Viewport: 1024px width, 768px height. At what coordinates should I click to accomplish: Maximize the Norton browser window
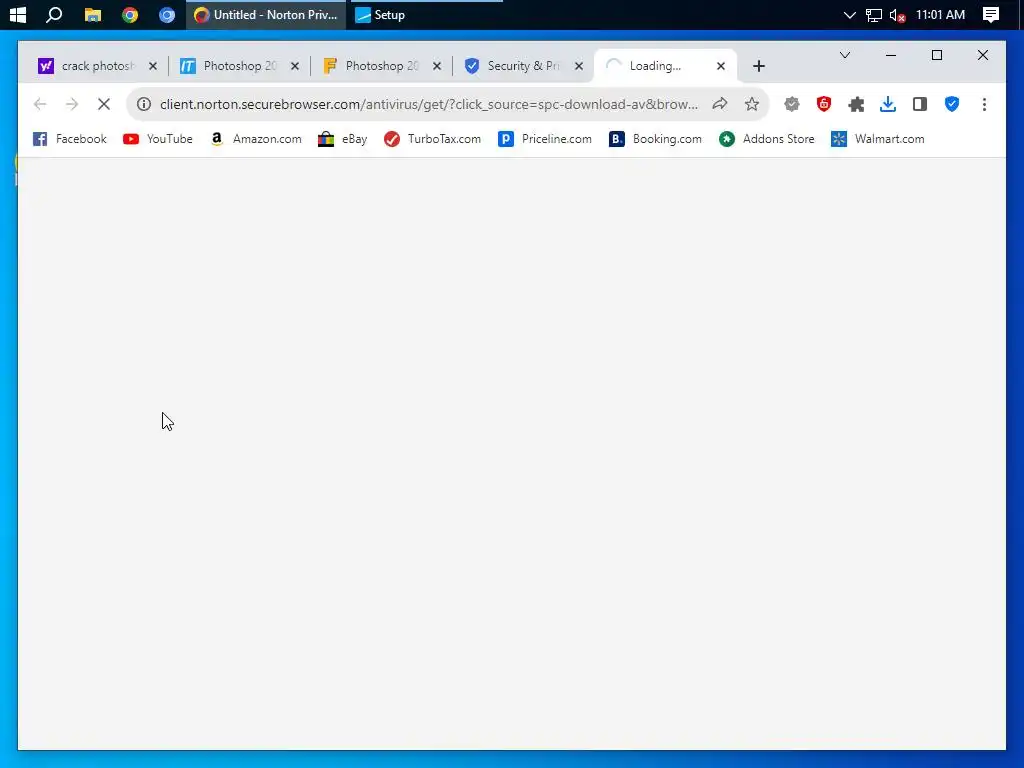click(936, 56)
